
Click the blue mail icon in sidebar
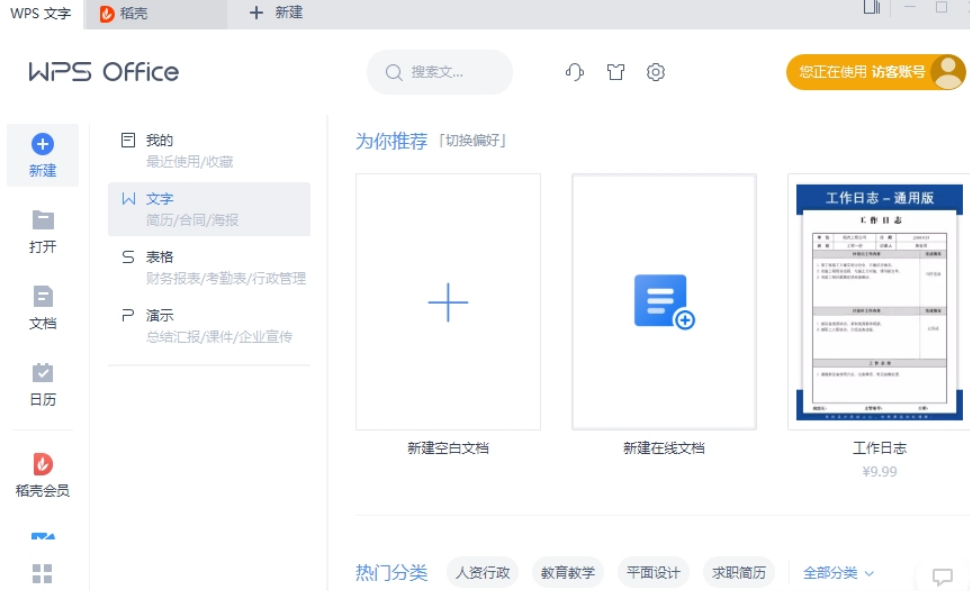[x=43, y=536]
